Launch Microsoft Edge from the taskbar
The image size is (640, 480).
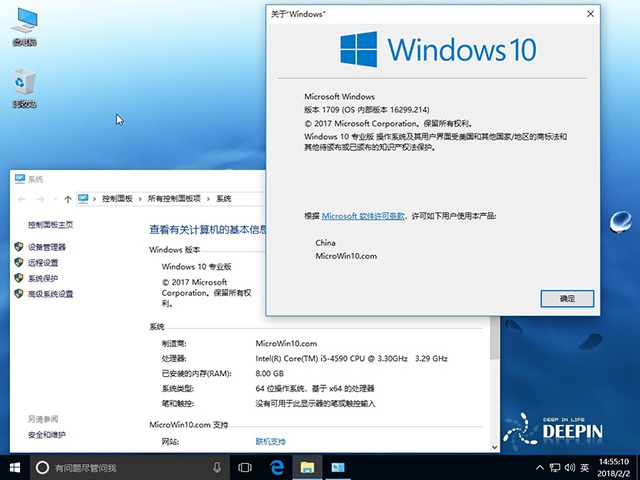[x=277, y=467]
